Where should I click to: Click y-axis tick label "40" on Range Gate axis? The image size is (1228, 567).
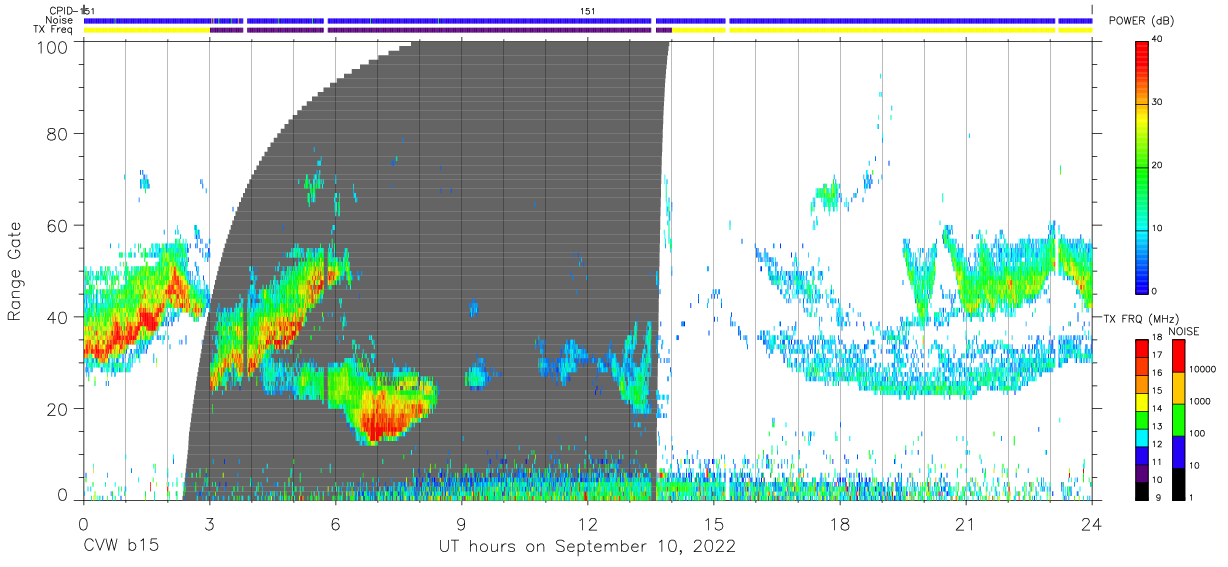click(x=59, y=317)
